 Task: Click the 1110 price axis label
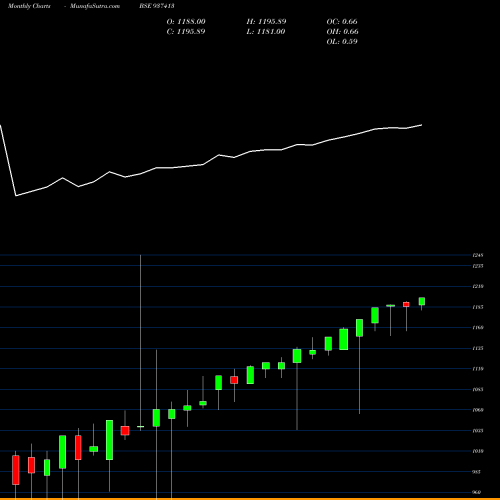point(478,369)
